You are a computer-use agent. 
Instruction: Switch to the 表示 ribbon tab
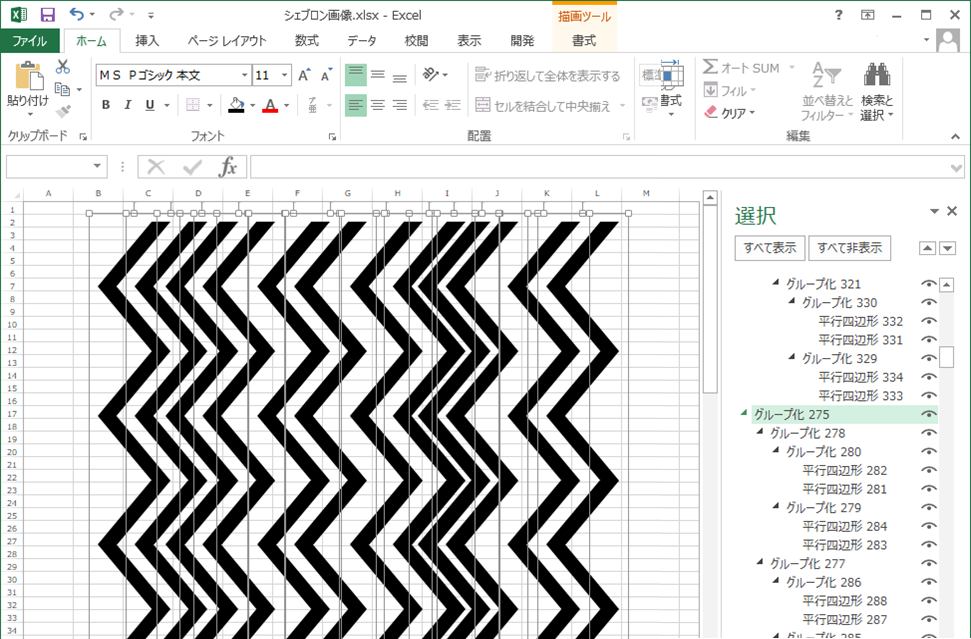(x=469, y=41)
